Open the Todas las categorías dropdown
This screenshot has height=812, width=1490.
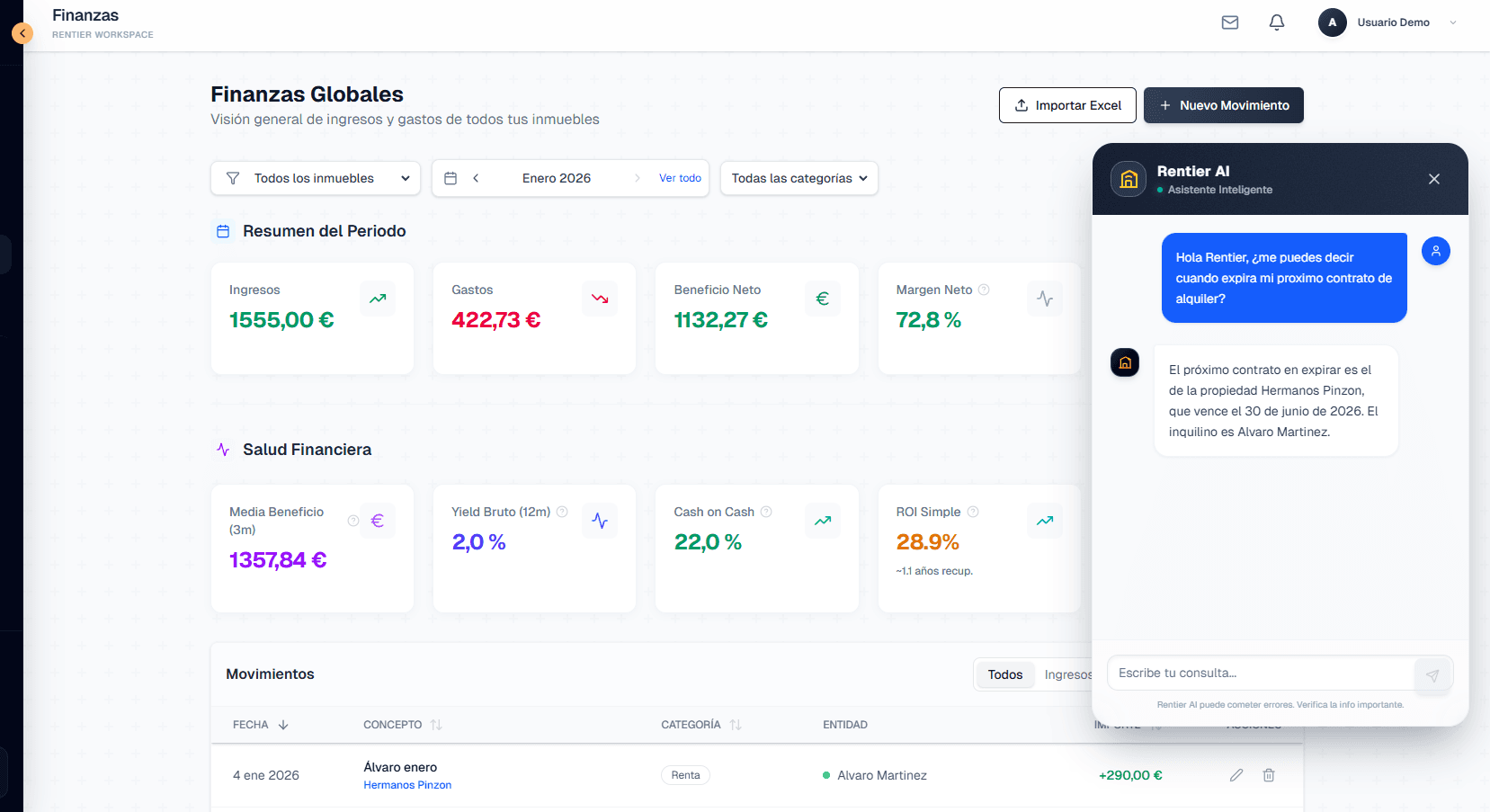(799, 178)
